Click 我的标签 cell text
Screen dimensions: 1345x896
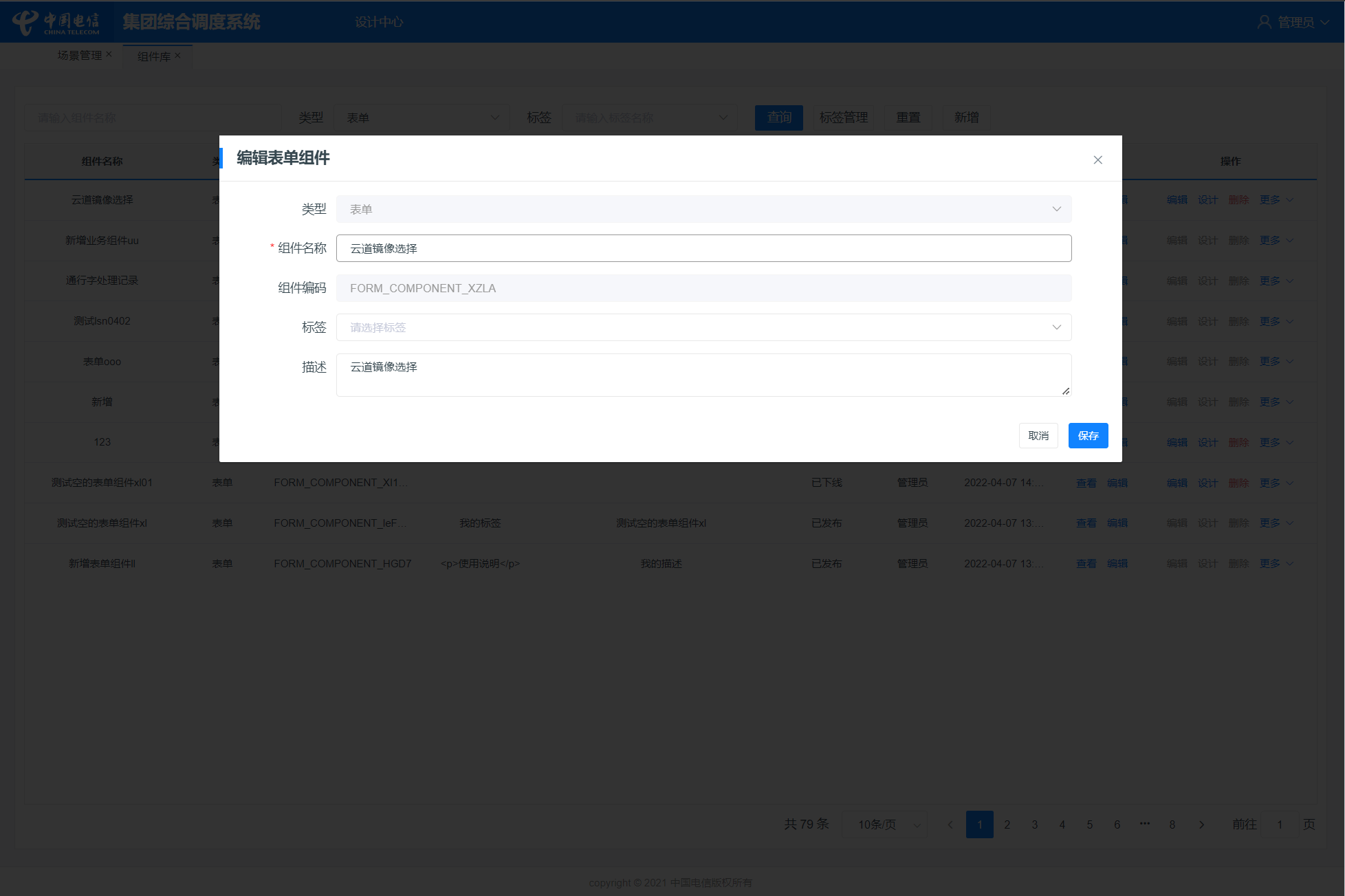480,523
